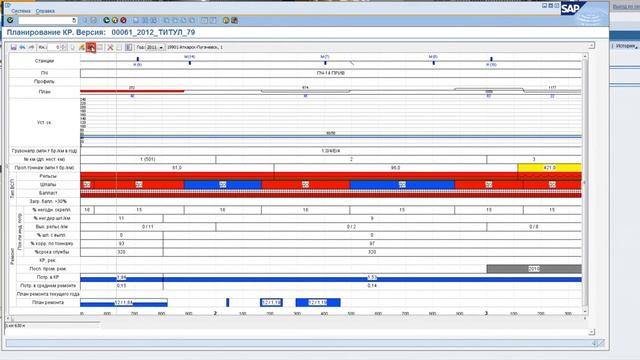640x360 pixels.
Task: Click the Customize Local Layout icon
Action: tap(234, 20)
